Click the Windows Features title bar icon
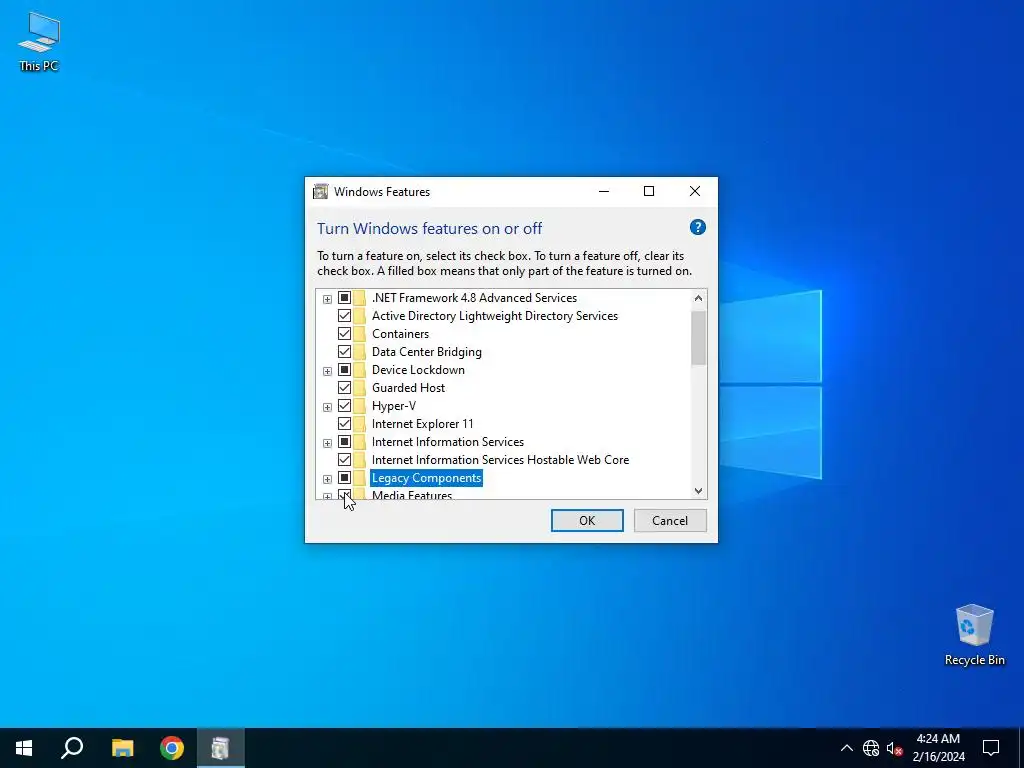Viewport: 1024px width, 768px height. pos(321,191)
